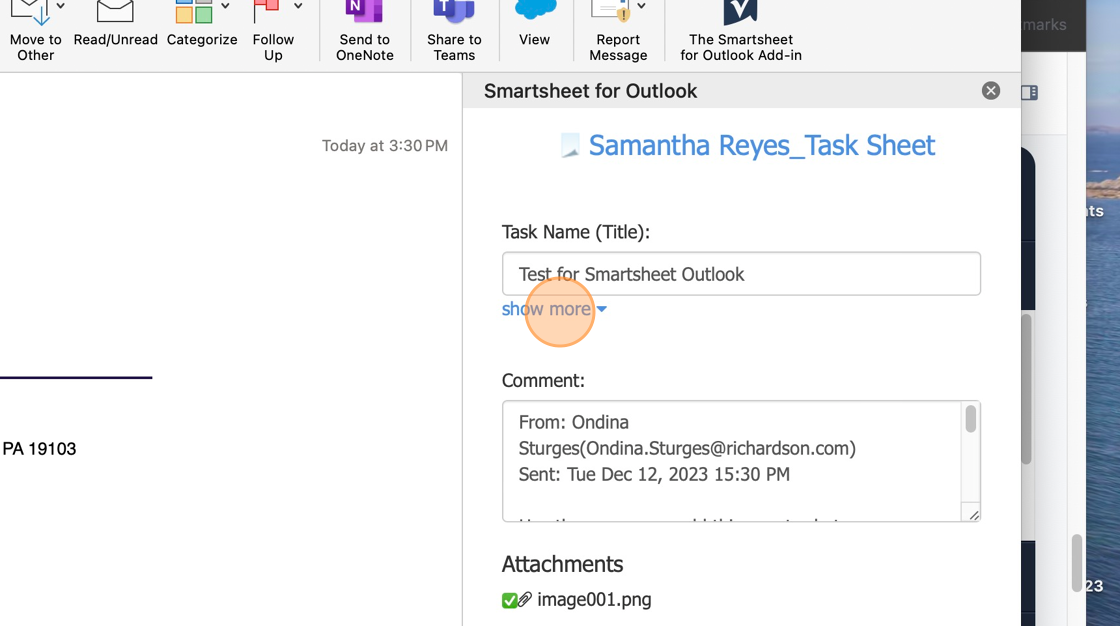Click the Salesforce View cloud icon
This screenshot has width=1120, height=626.
[x=535, y=9]
